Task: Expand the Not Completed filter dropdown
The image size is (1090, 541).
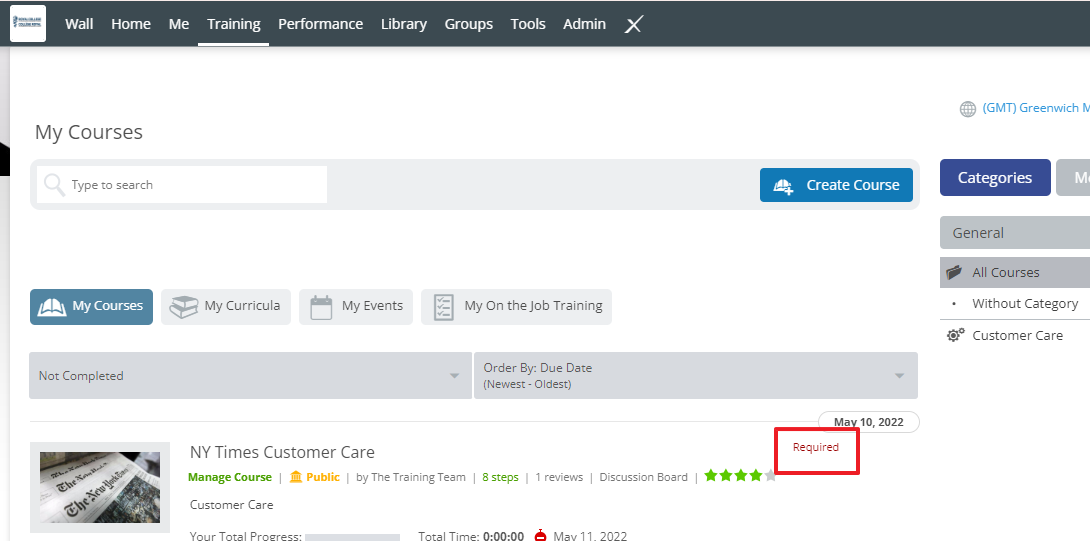Action: [250, 376]
